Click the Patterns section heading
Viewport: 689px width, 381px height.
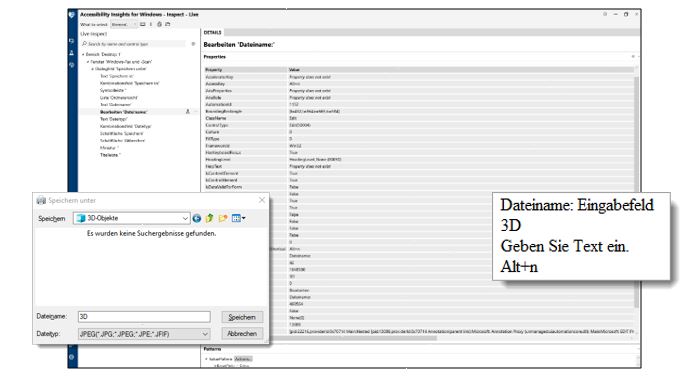click(x=213, y=349)
